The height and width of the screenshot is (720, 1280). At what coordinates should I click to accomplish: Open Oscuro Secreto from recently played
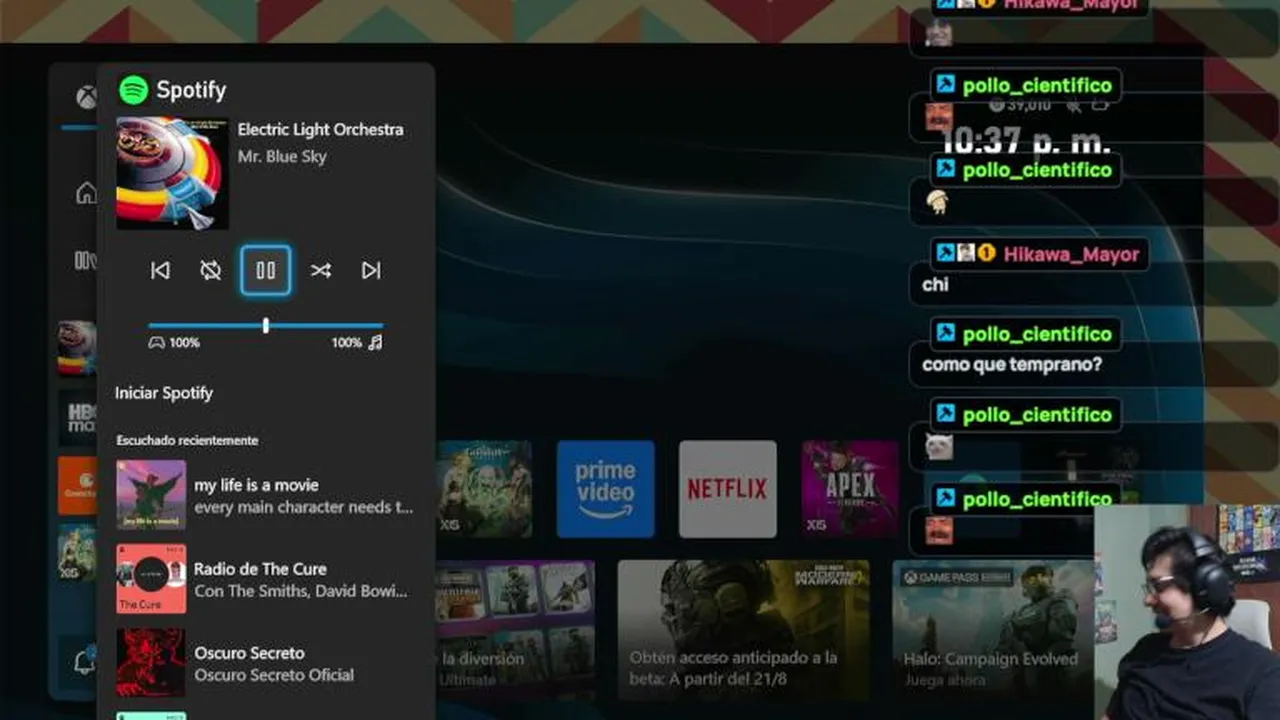[x=265, y=663]
